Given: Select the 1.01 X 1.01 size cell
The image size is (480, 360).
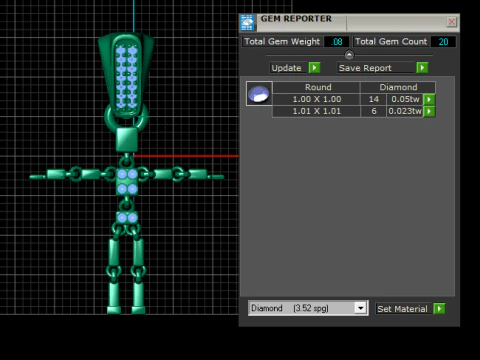Looking at the screenshot, I should coord(316,111).
